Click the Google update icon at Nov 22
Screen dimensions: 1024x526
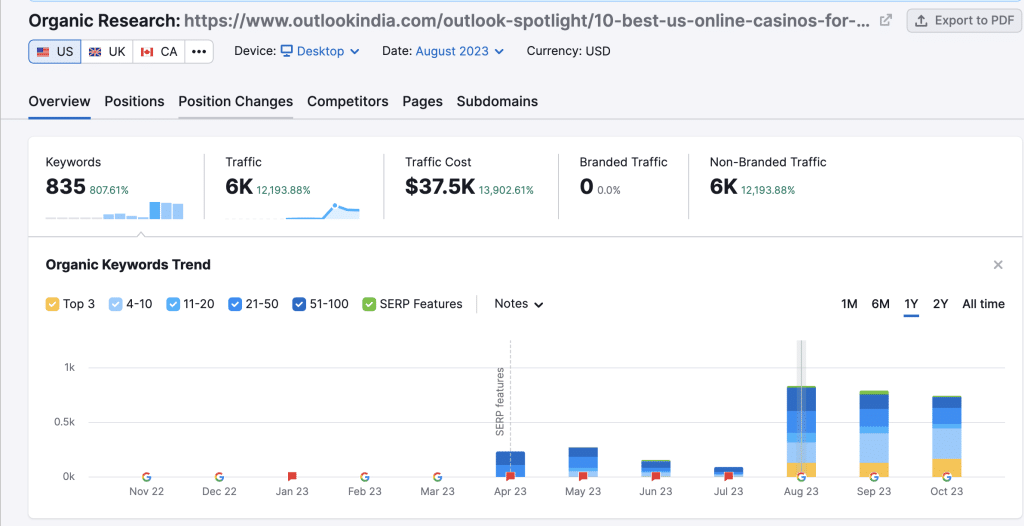pos(146,477)
